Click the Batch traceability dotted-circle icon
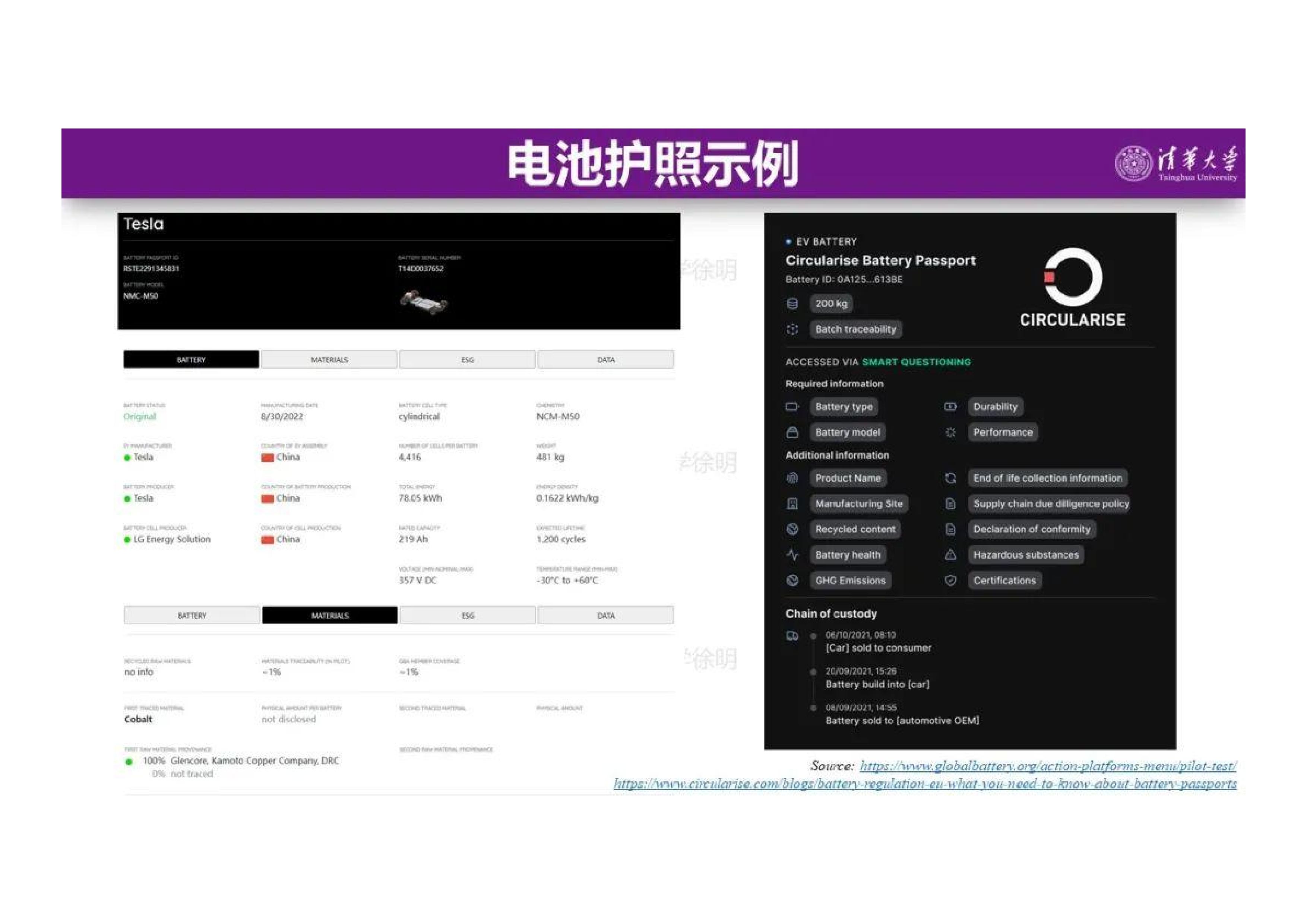This screenshot has width=1307, height=924. (792, 329)
